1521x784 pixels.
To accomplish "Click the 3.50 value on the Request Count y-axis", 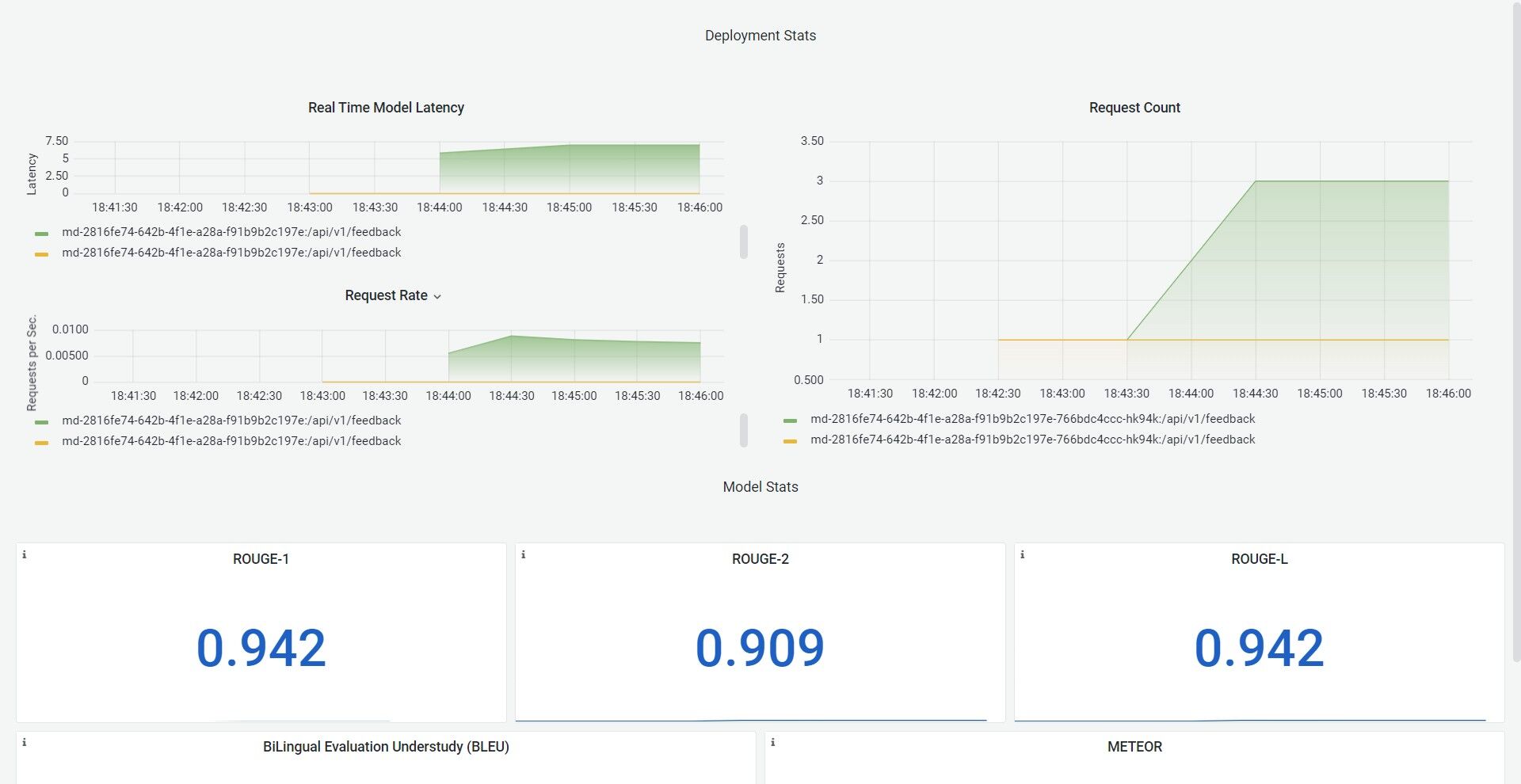I will 812,141.
